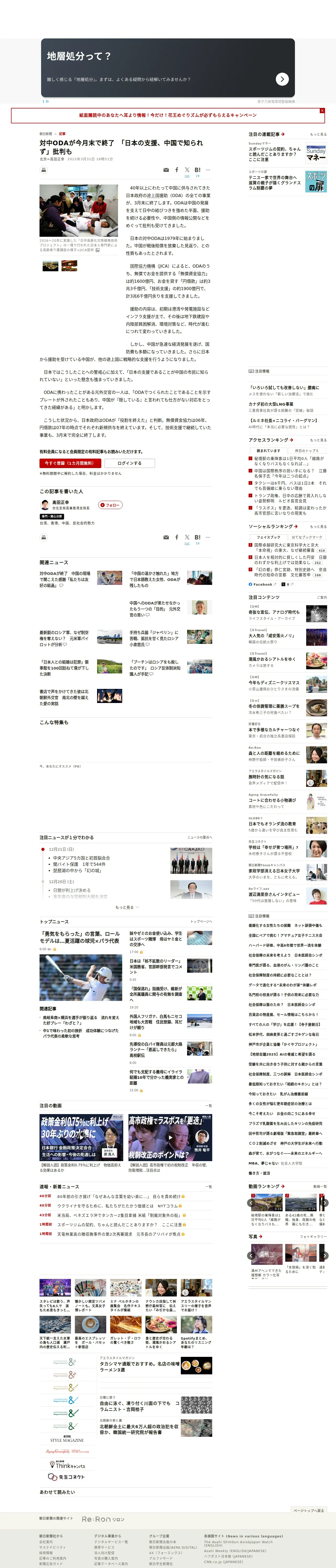Click previous arrow in 写真 carousel
The image size is (336, 1568).
click(251, 1256)
